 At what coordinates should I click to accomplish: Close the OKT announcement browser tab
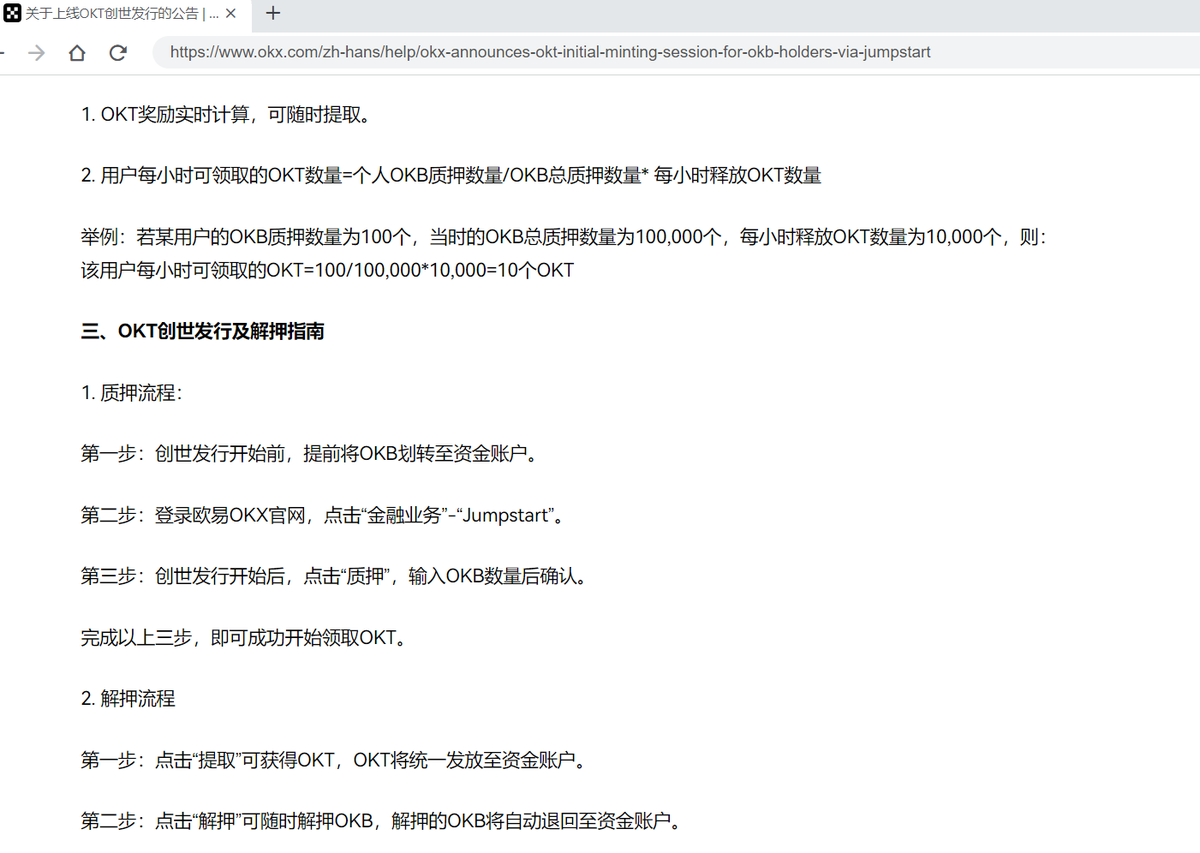tap(230, 14)
